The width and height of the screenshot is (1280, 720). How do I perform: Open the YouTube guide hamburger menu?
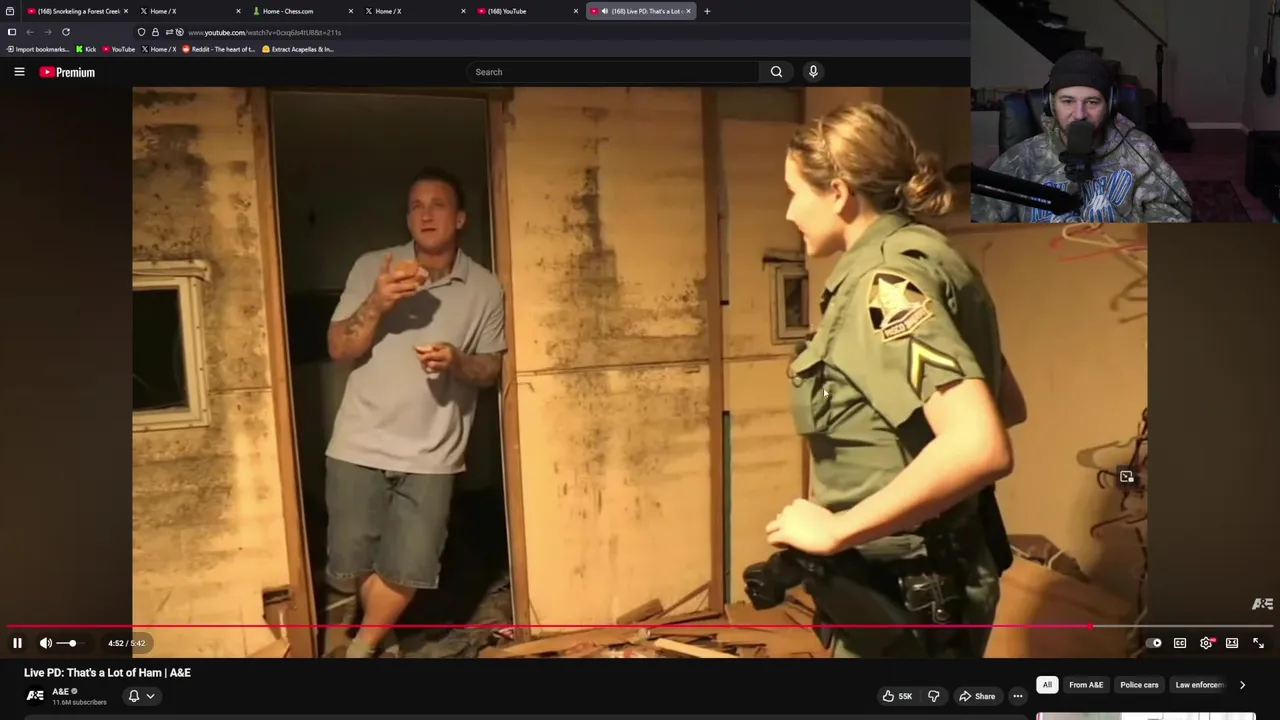(x=19, y=72)
